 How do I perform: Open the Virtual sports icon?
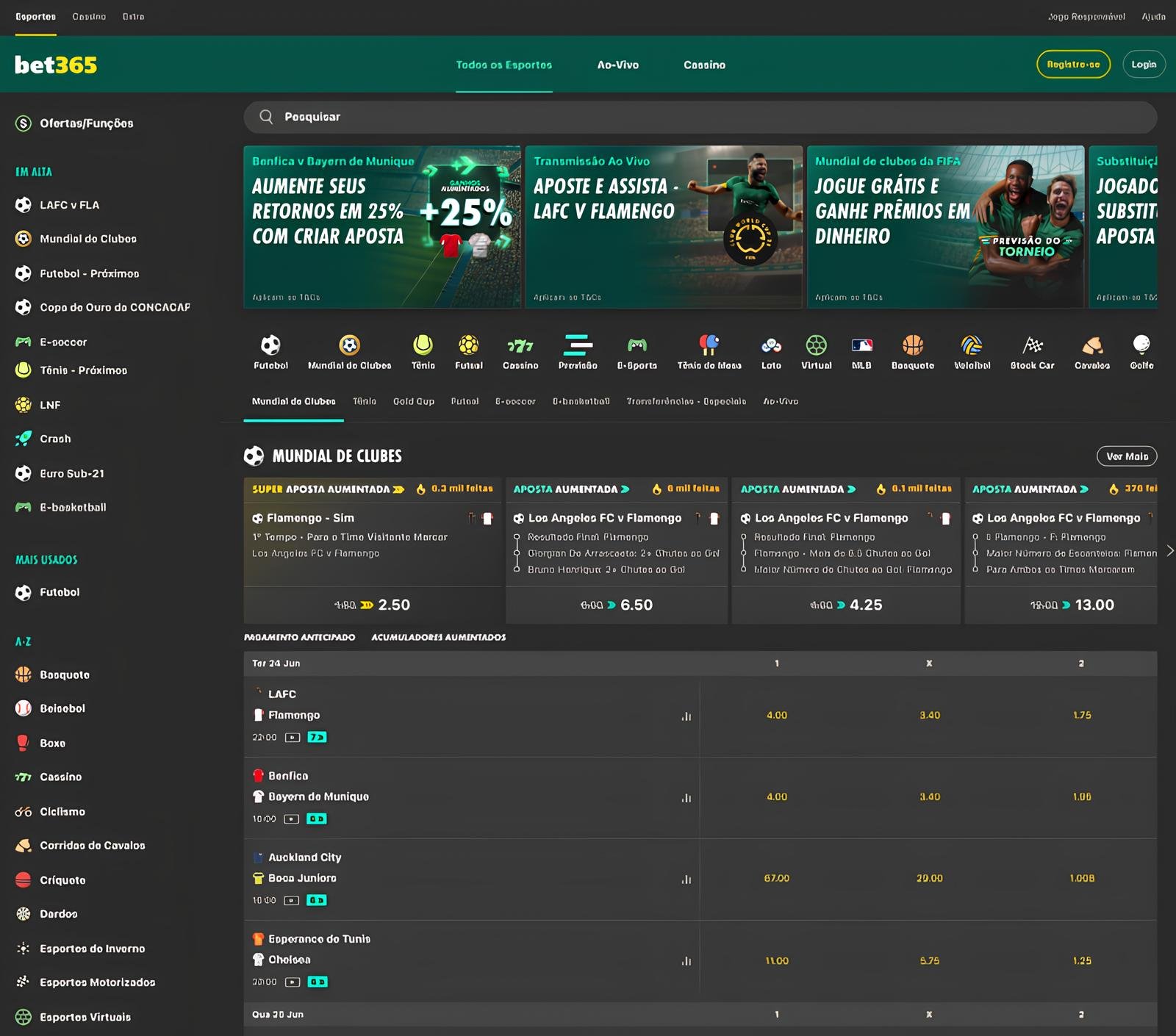[816, 345]
